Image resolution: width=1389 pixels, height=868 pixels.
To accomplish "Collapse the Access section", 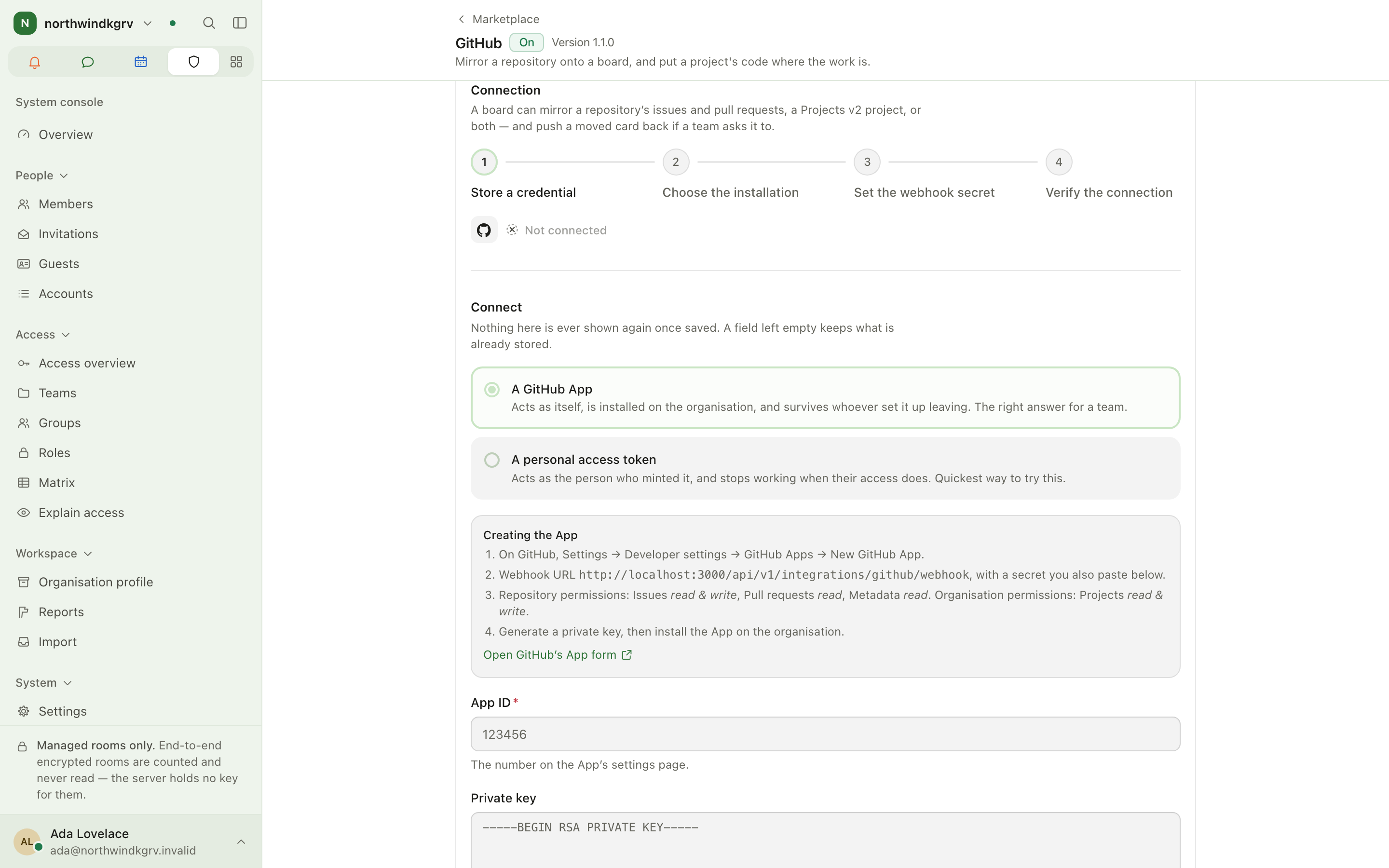I will pos(43,334).
